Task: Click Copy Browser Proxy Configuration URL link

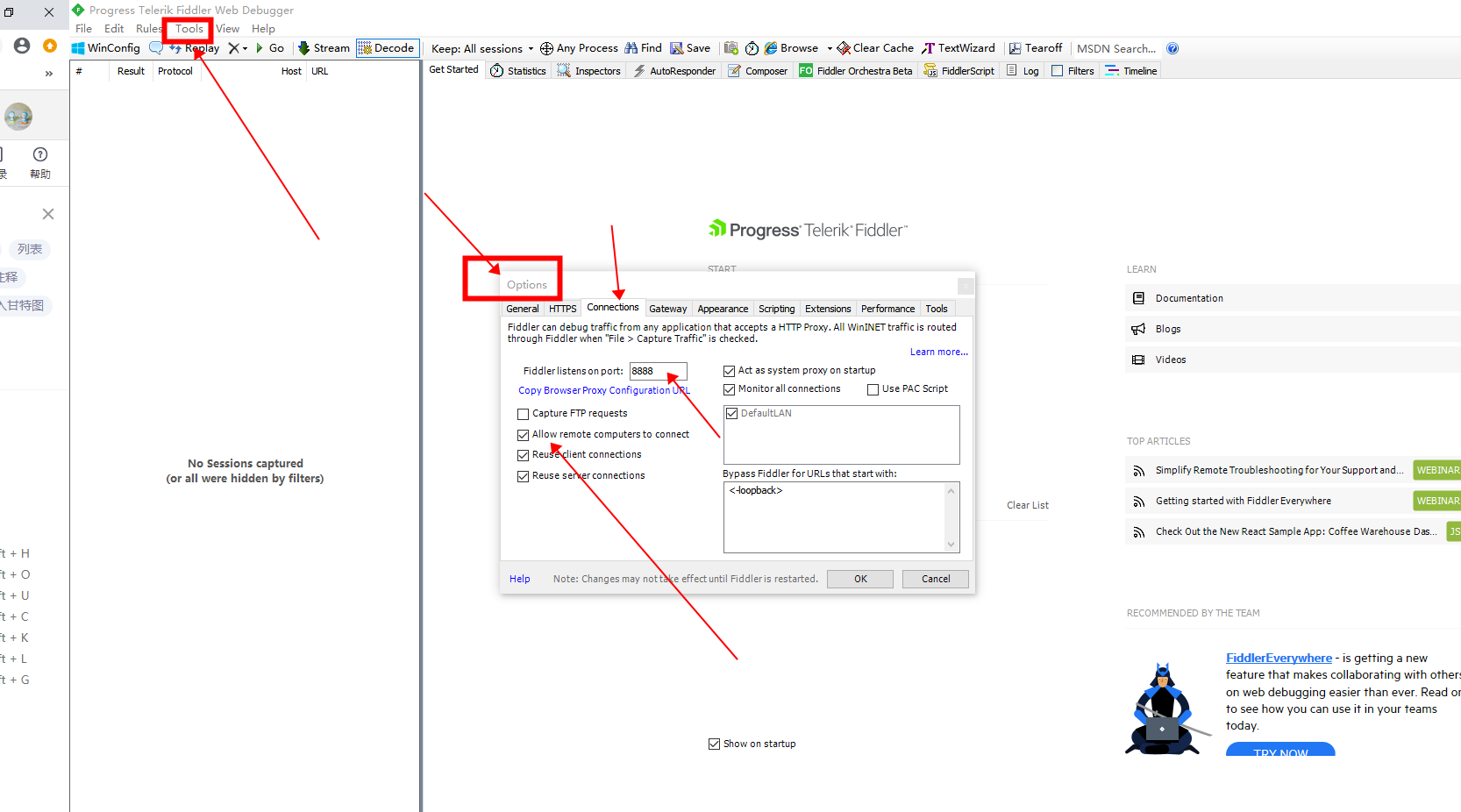Action: [604, 390]
